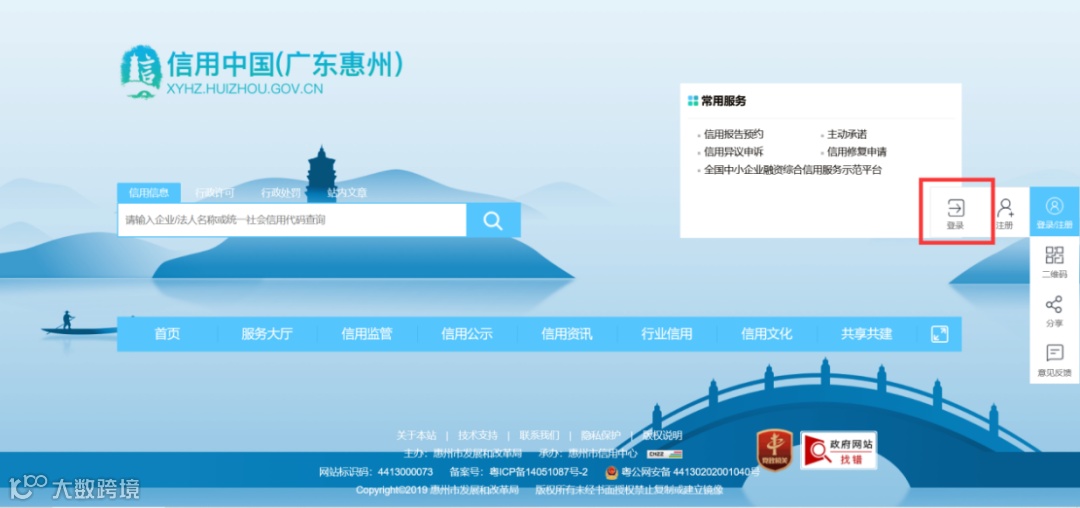The image size is (1080, 508).
Task: Open 服务大厅 menu item
Action: click(x=267, y=334)
